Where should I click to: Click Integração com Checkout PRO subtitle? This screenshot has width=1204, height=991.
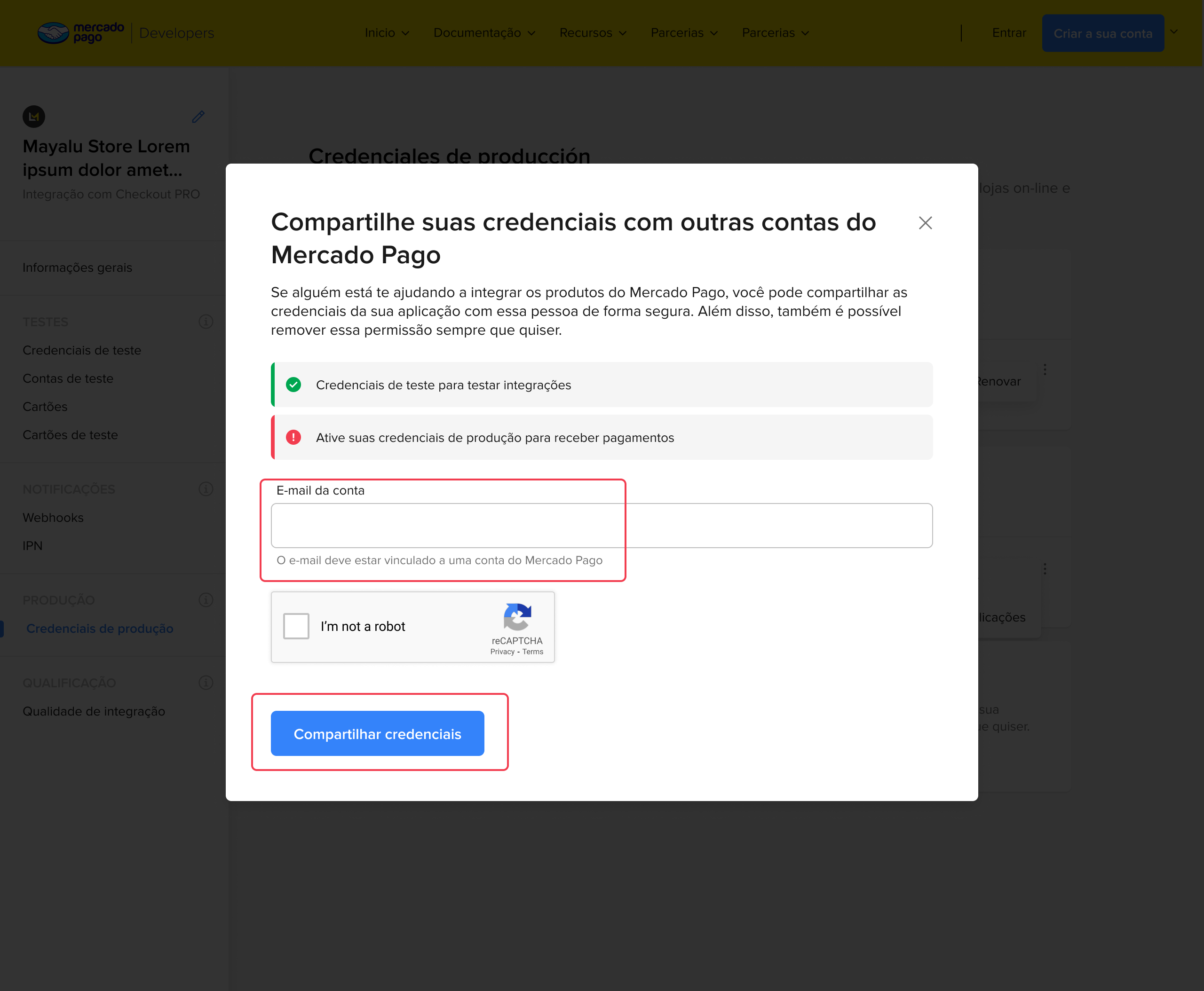point(111,194)
